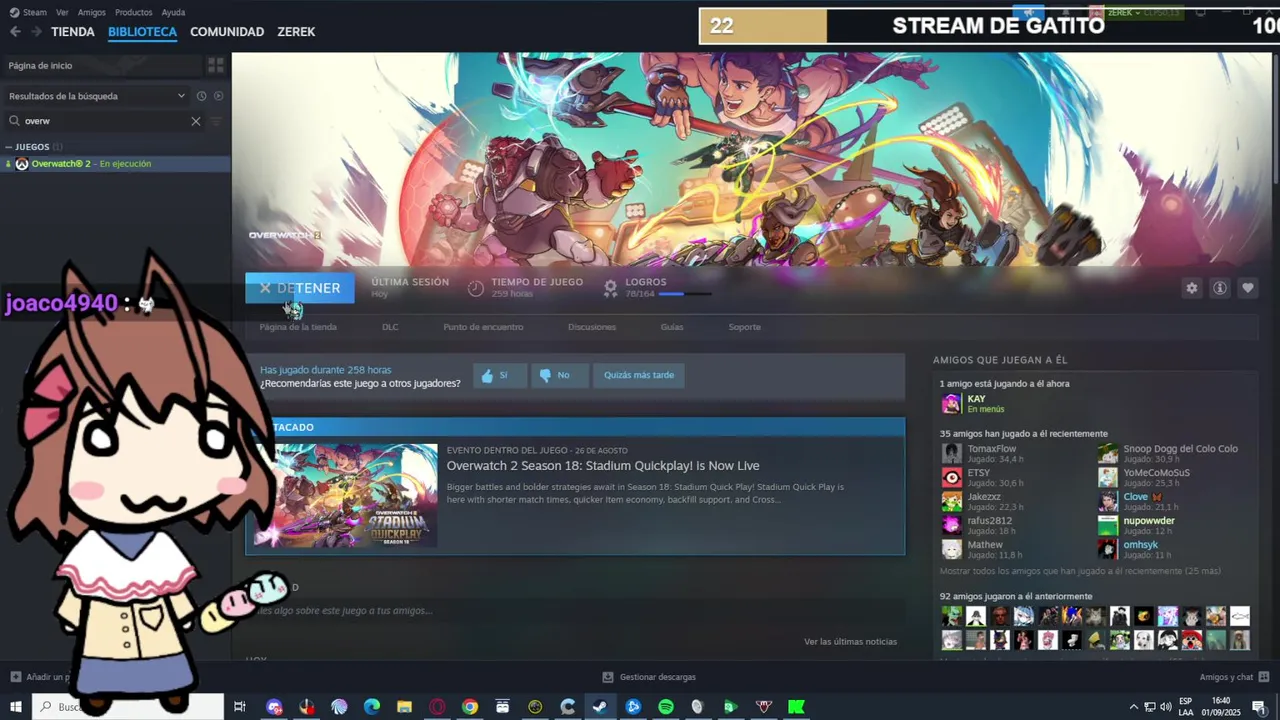Click the thumbs up recommend icon
The image size is (1280, 720).
(487, 376)
